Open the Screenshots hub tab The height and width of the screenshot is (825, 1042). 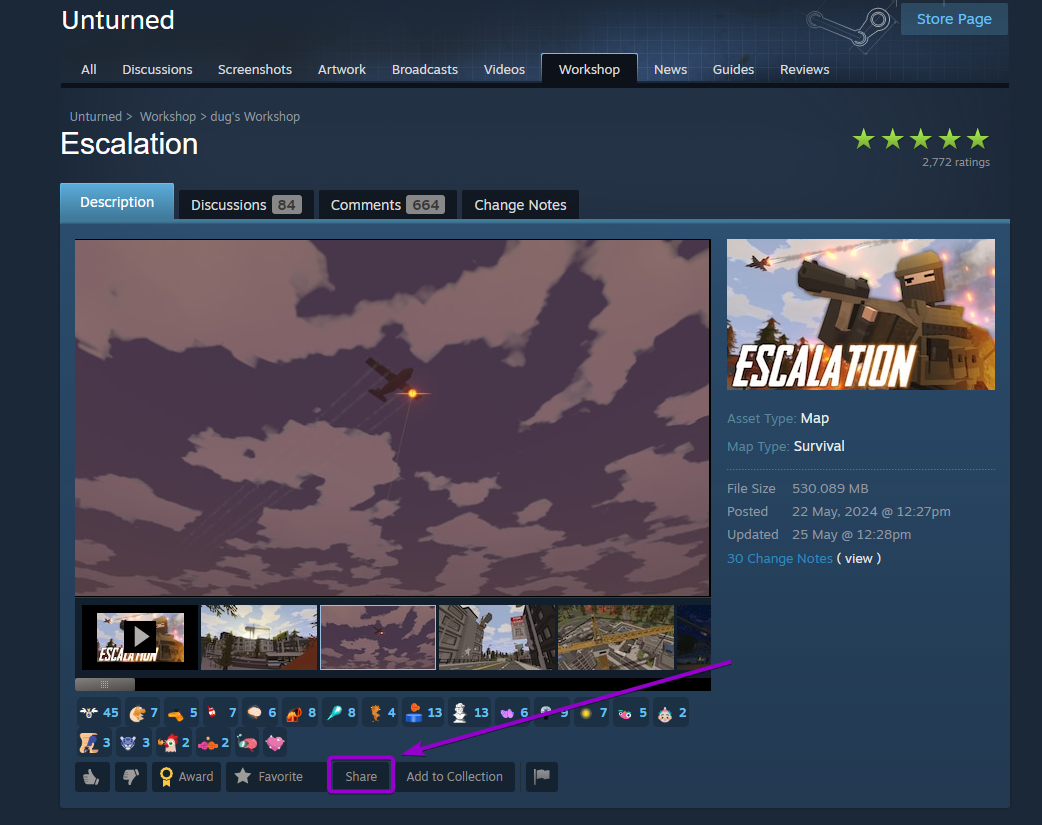tap(255, 69)
